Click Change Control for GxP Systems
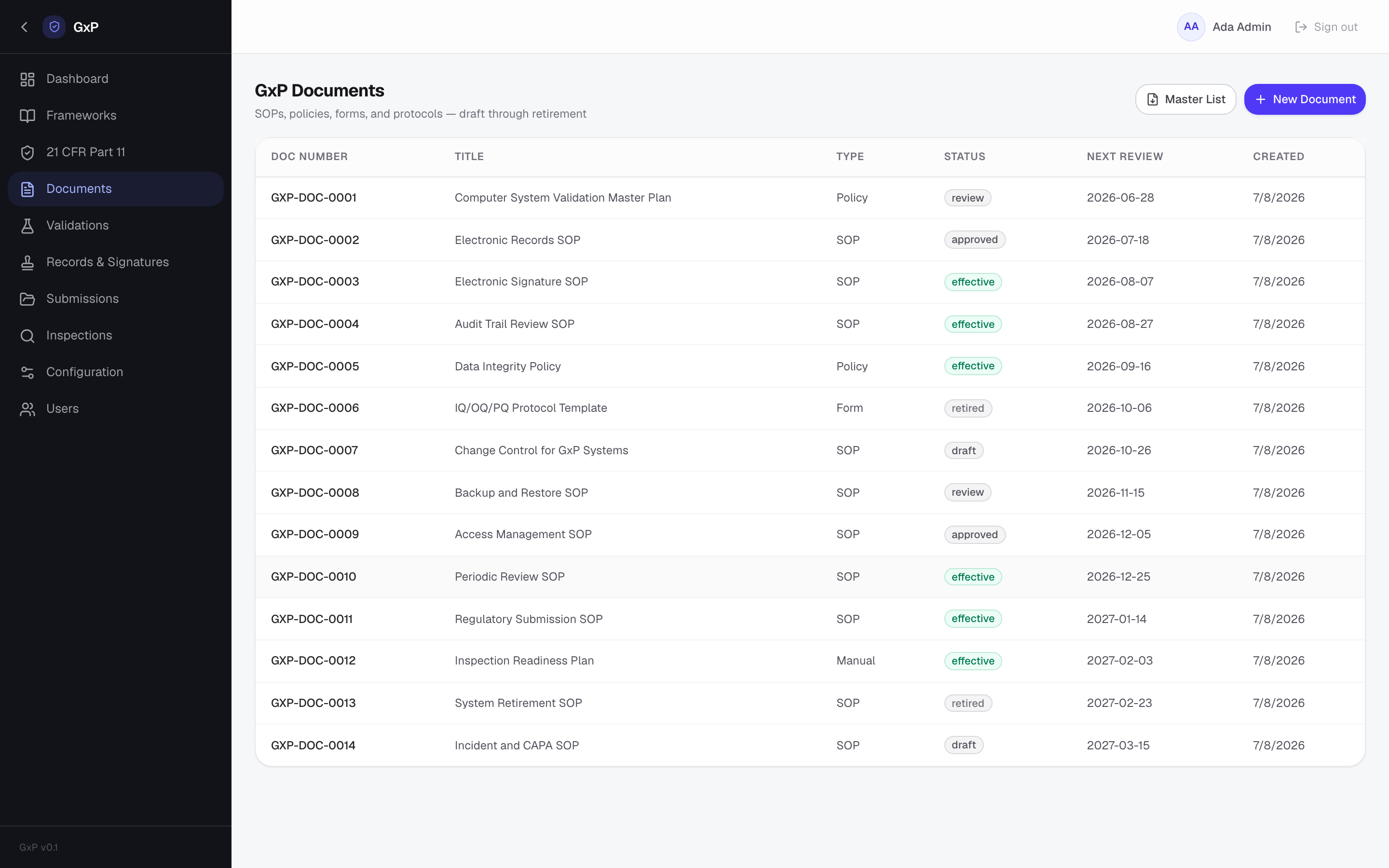This screenshot has width=1389, height=868. [541, 451]
